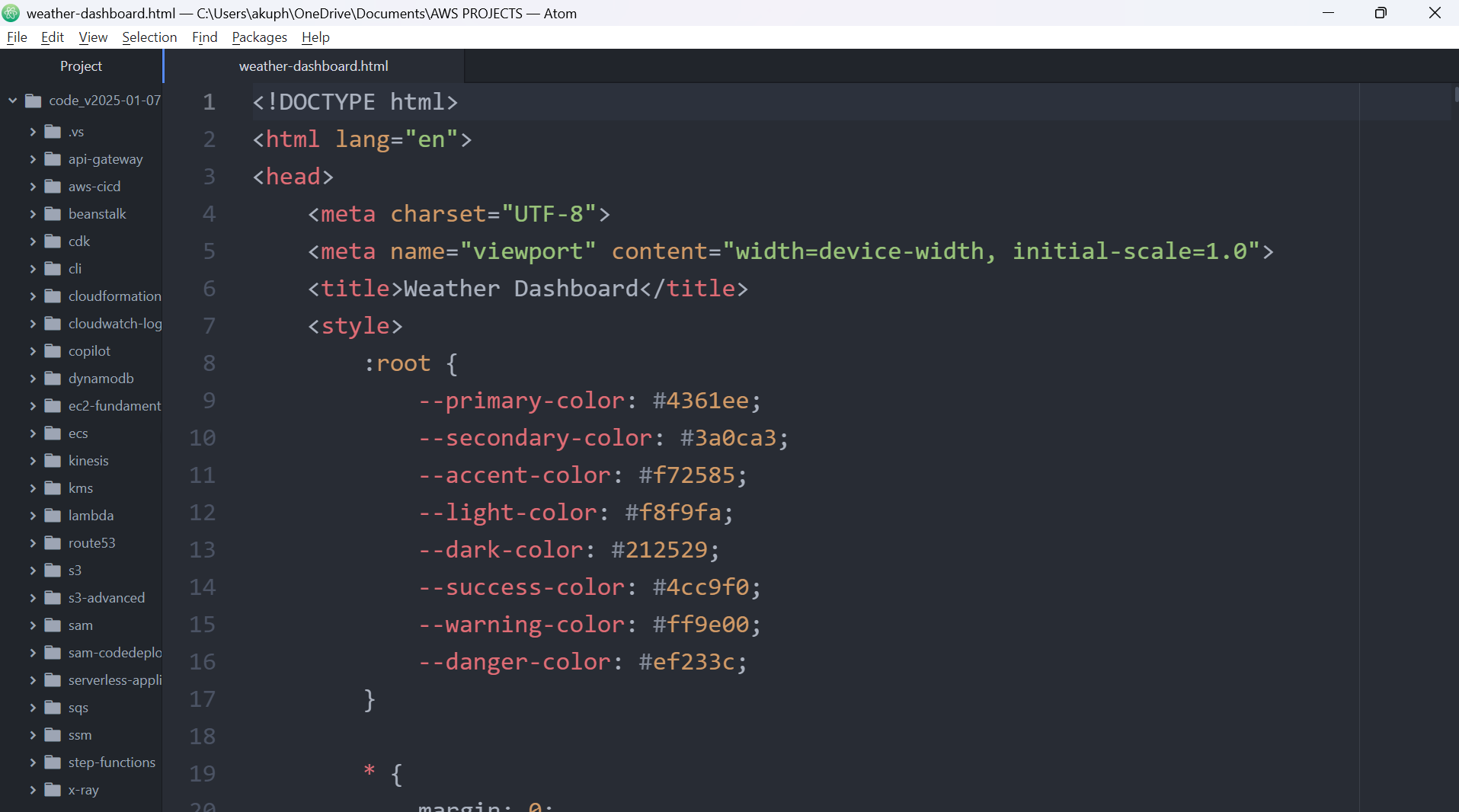Select the aws-cicd folder name

click(94, 187)
